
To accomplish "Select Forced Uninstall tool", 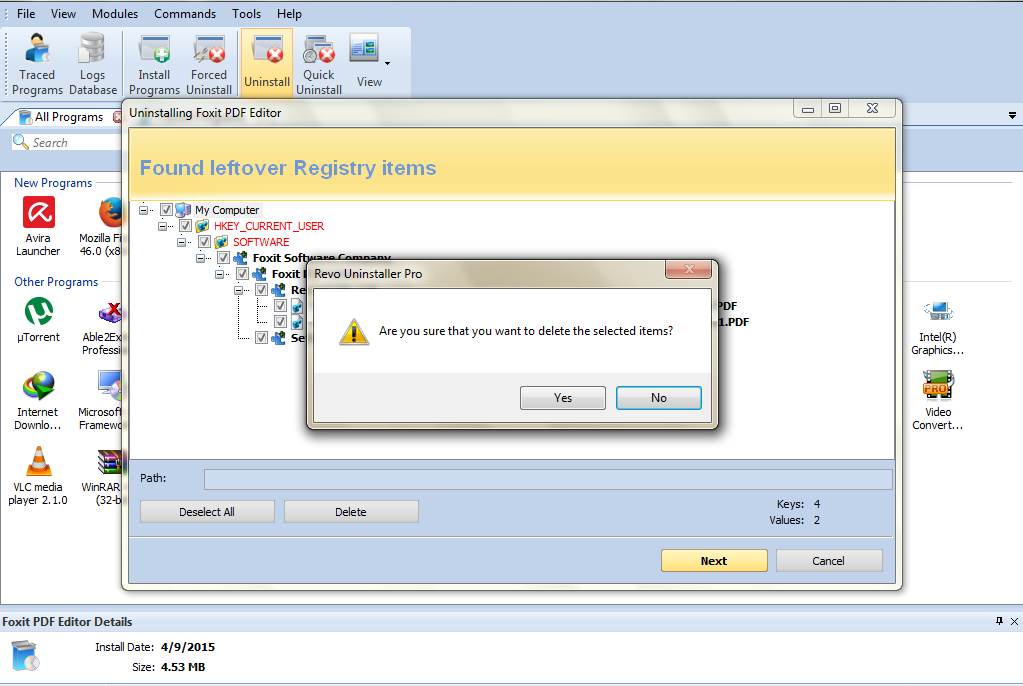I will 209,65.
